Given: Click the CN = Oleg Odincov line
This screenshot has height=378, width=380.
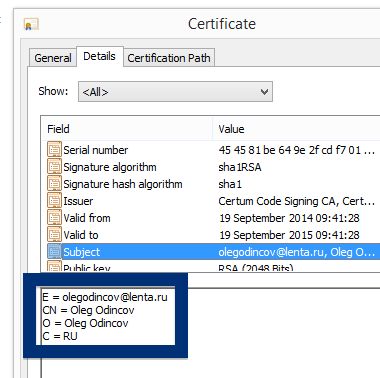Looking at the screenshot, I should pyautogui.click(x=88, y=310).
